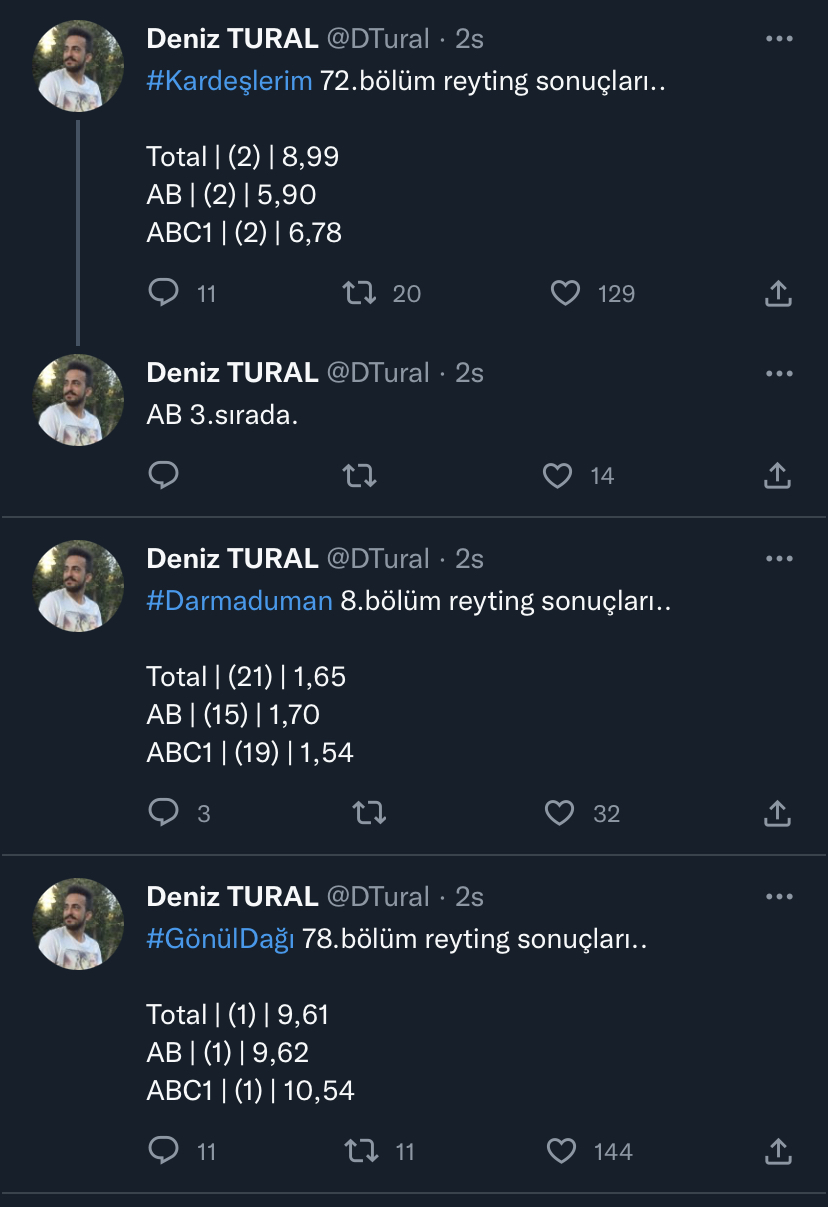
Task: Reply to the Kardeşlerim rating tweet
Action: (163, 292)
